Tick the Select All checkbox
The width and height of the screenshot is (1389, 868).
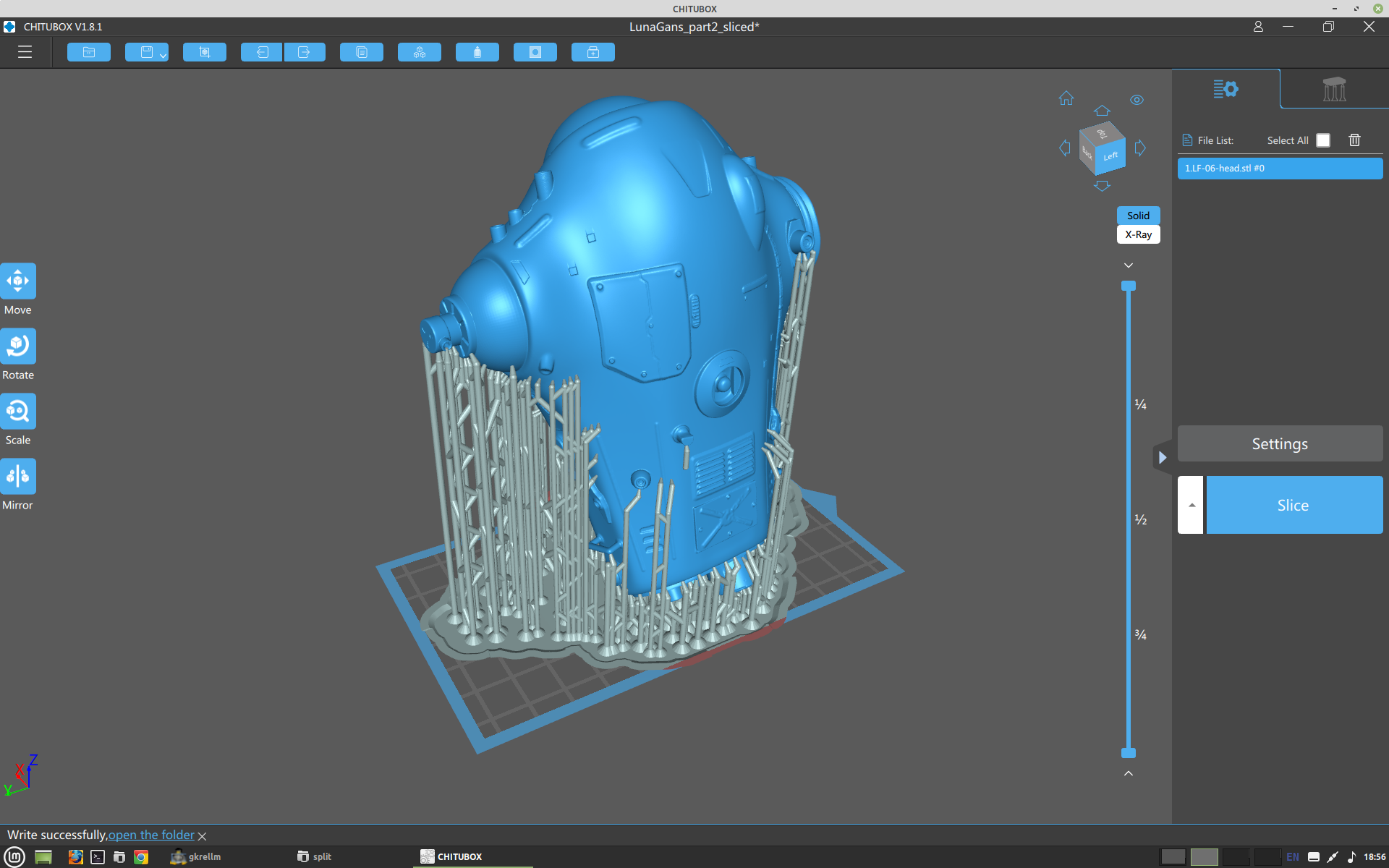(1322, 140)
